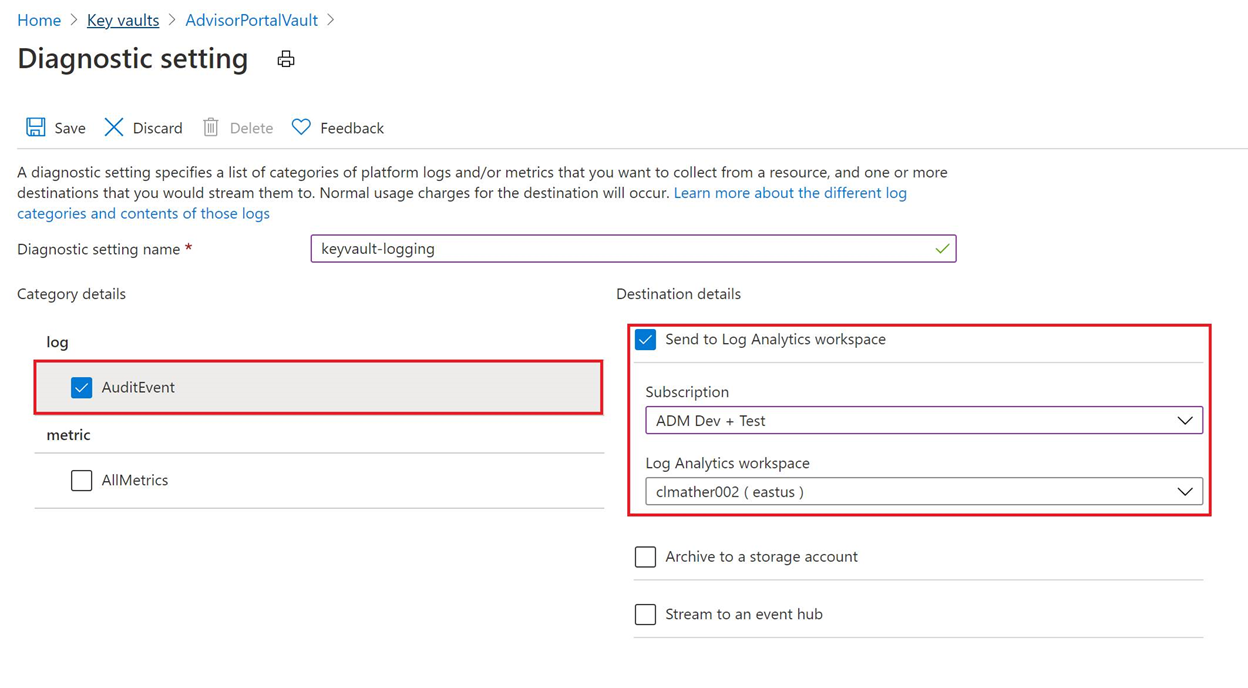1248x688 pixels.
Task: Go to Home breadcrumb
Action: [39, 20]
